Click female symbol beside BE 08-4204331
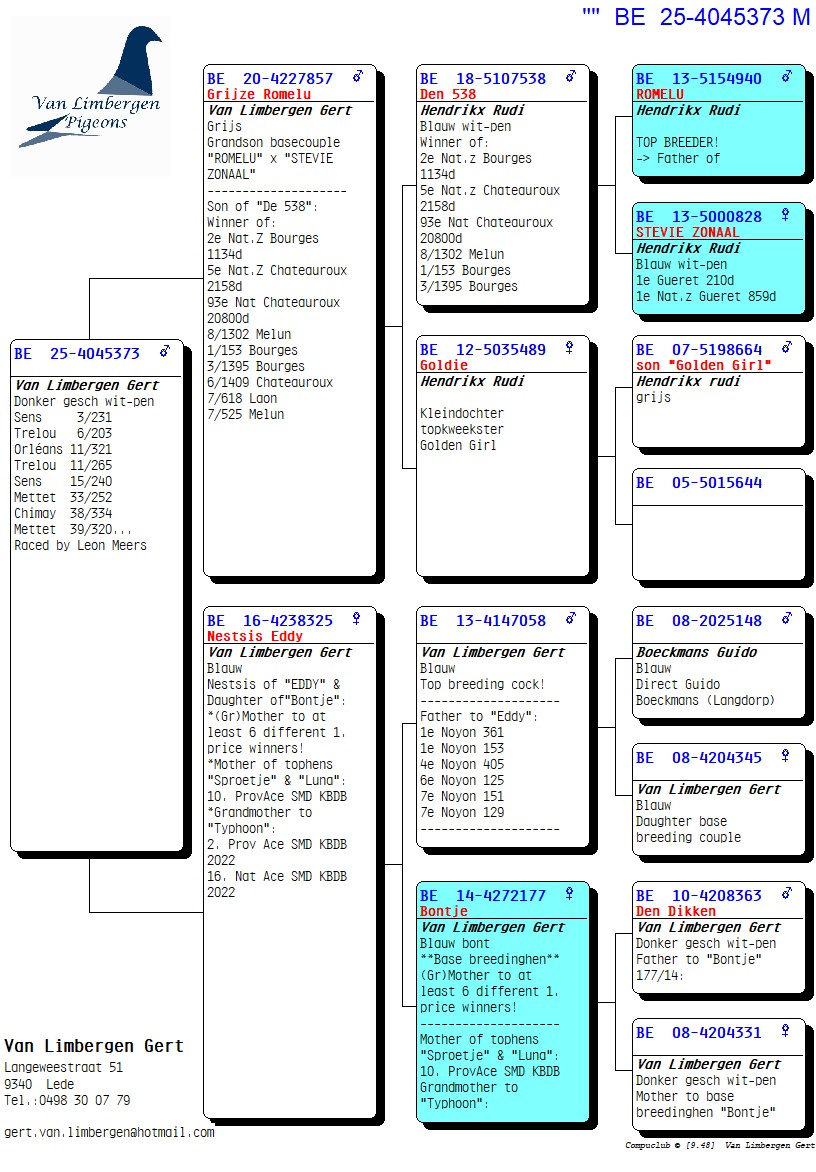Screen dimensions: 816x1172 [785, 1031]
